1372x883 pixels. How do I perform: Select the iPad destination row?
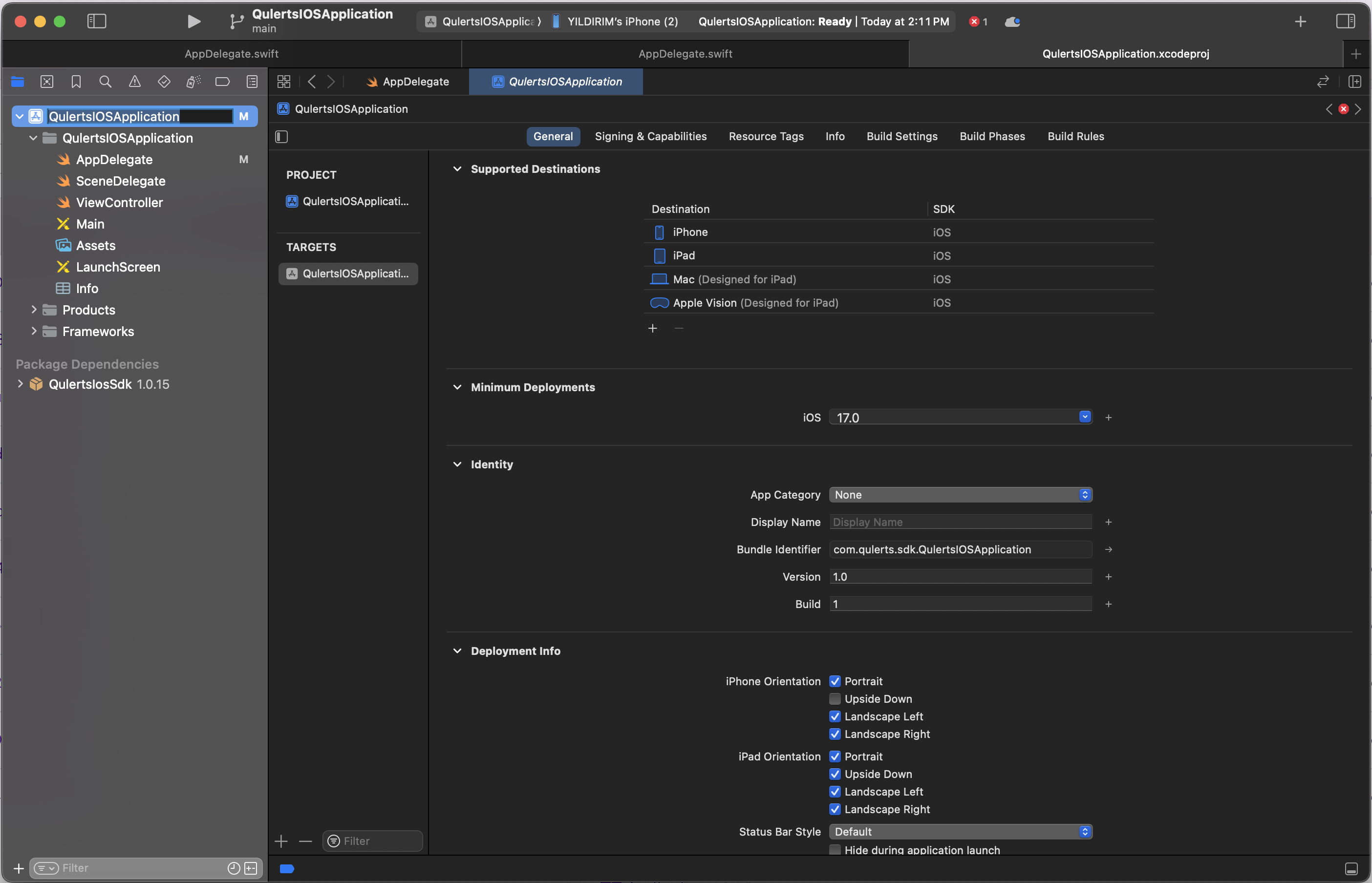[899, 256]
